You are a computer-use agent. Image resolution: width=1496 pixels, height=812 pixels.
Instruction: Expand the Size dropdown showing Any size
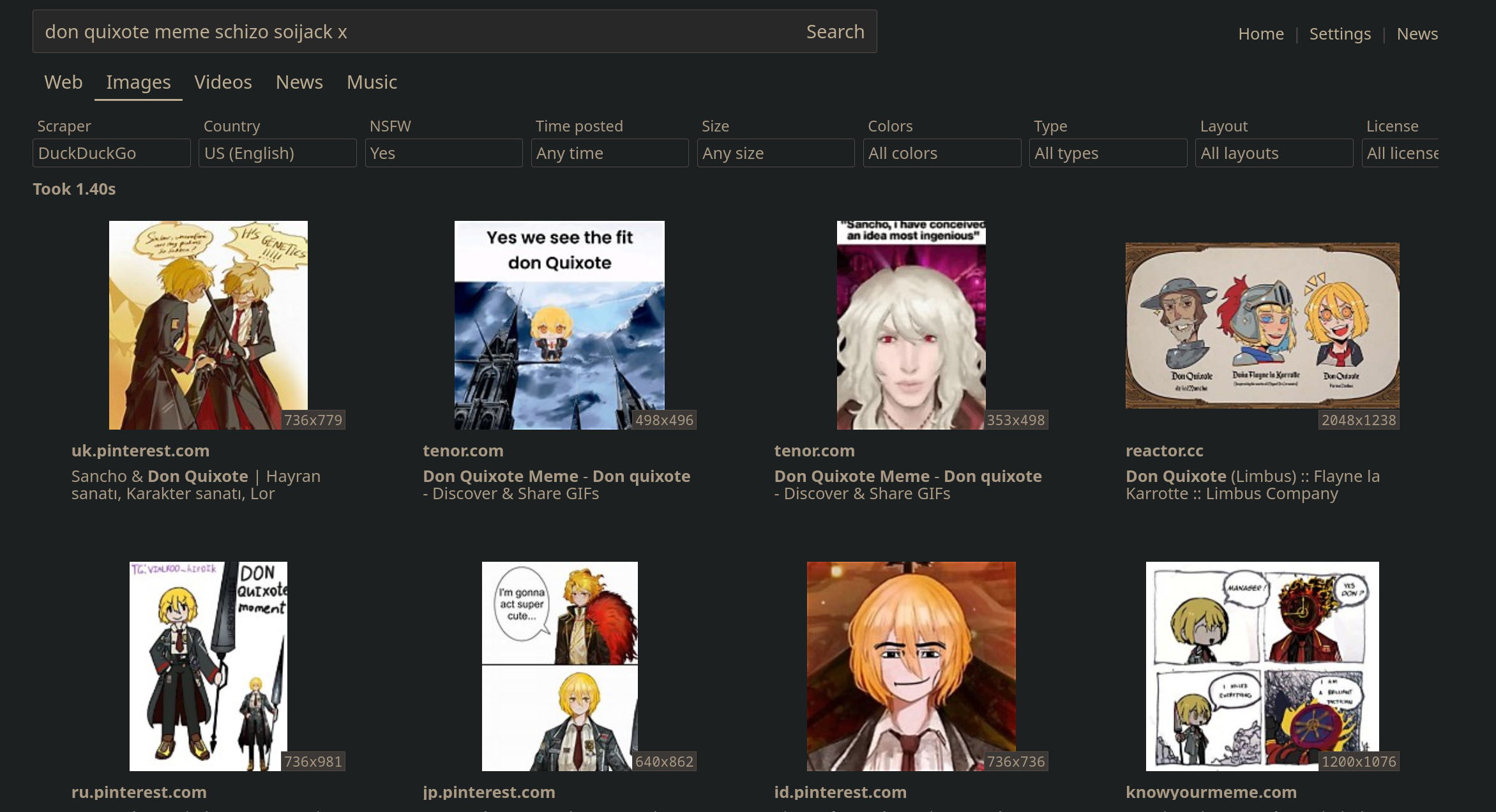point(776,153)
